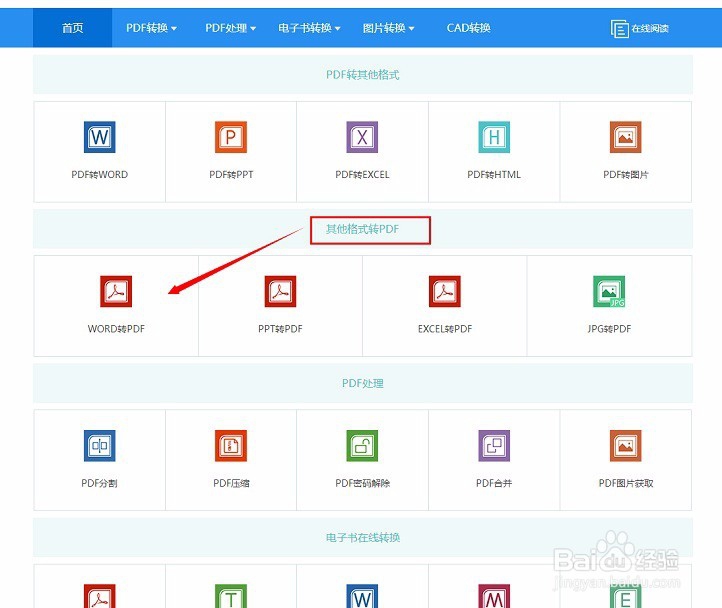Click the 在线阅读 link text
This screenshot has height=608, width=722.
(x=650, y=29)
